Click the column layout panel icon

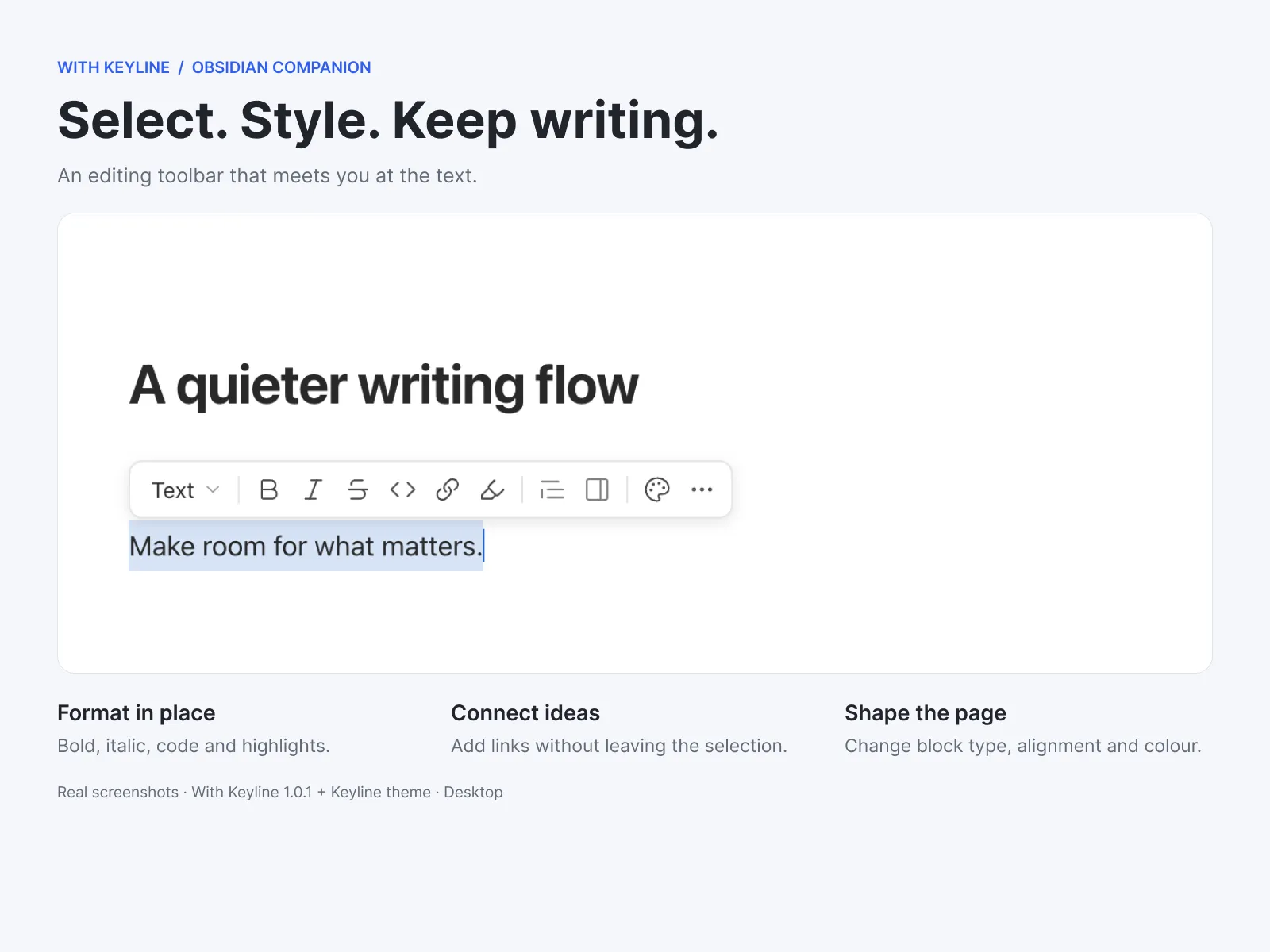pos(597,489)
